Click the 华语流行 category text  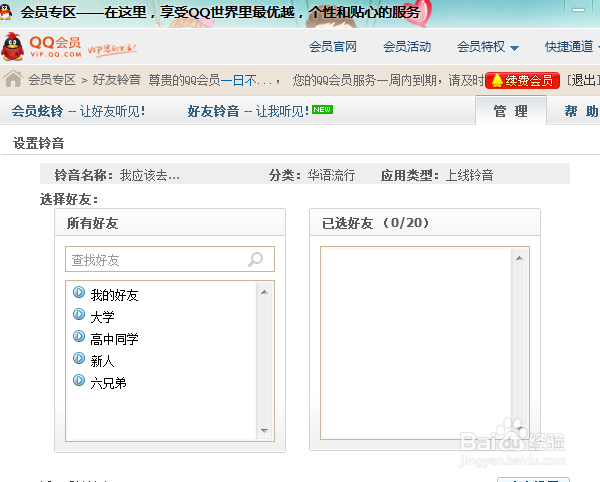pos(331,175)
